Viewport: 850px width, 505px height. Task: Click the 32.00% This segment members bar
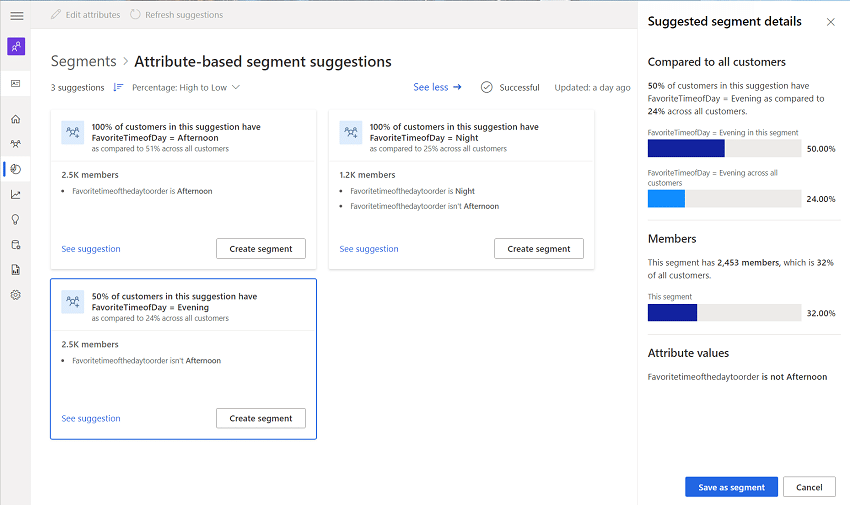coord(724,313)
